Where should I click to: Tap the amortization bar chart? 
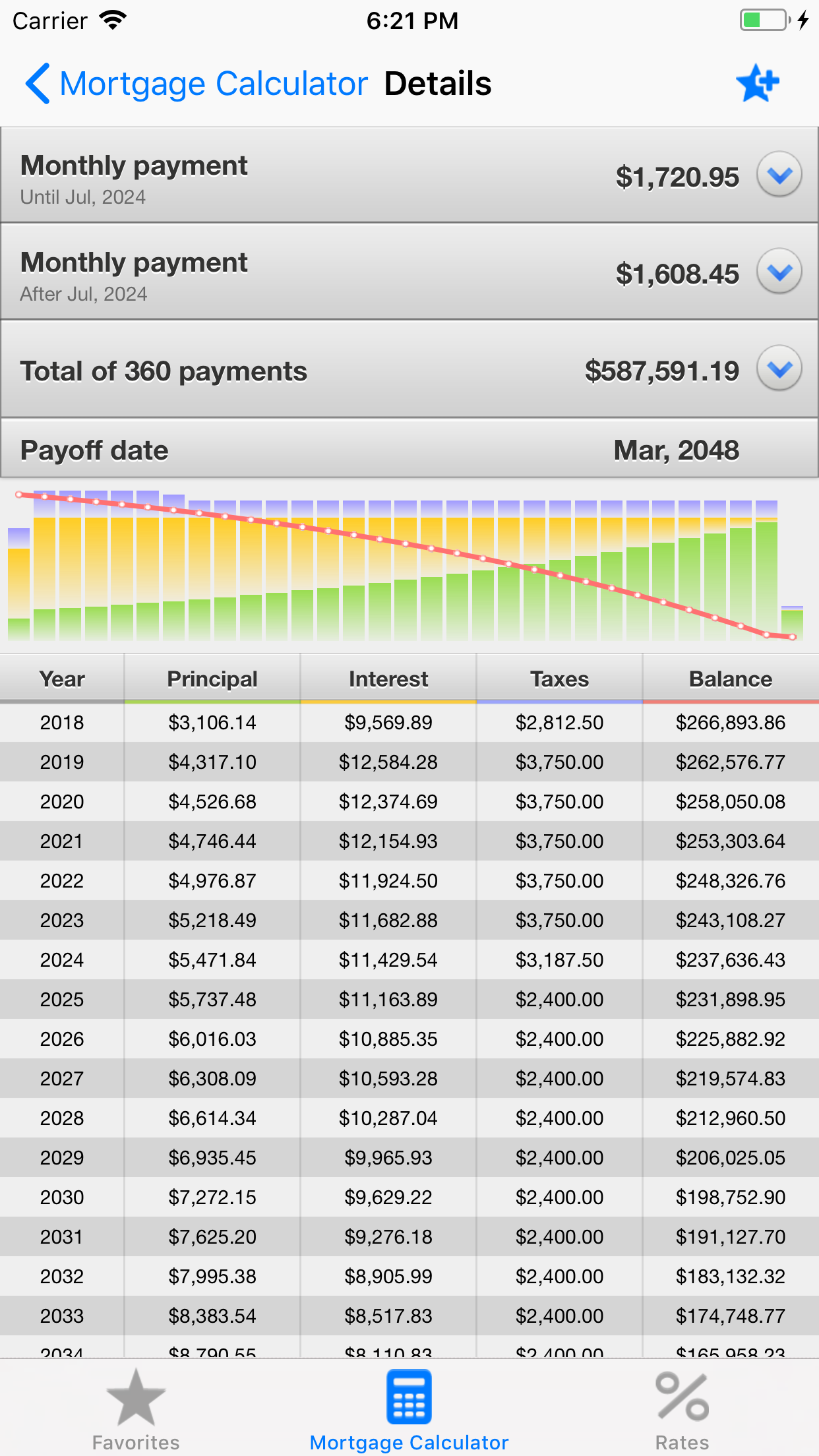click(x=409, y=566)
